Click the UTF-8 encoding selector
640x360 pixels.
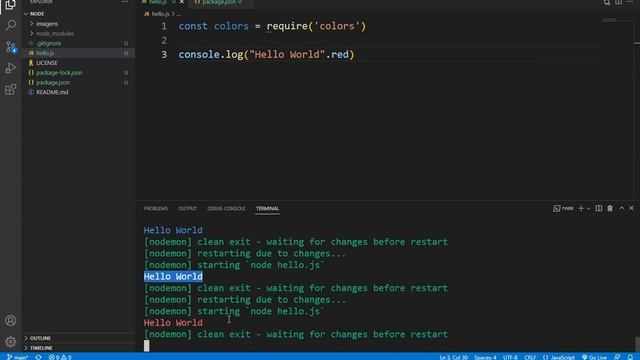[510, 357]
